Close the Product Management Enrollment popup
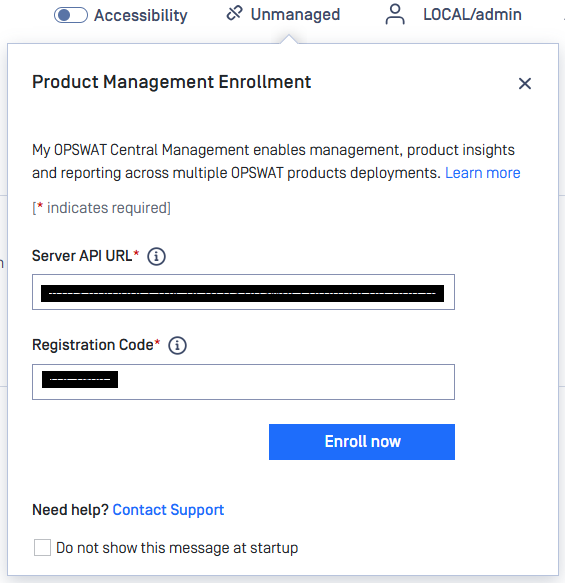Viewport: 565px width, 583px height. [x=525, y=83]
